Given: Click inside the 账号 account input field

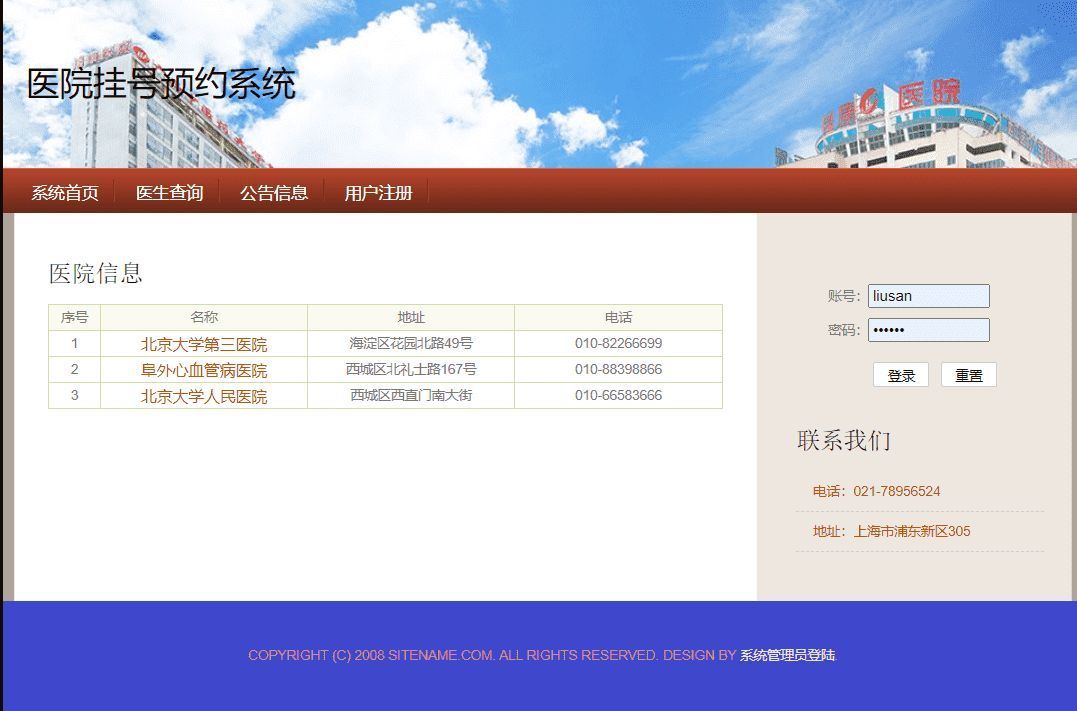Looking at the screenshot, I should [928, 295].
